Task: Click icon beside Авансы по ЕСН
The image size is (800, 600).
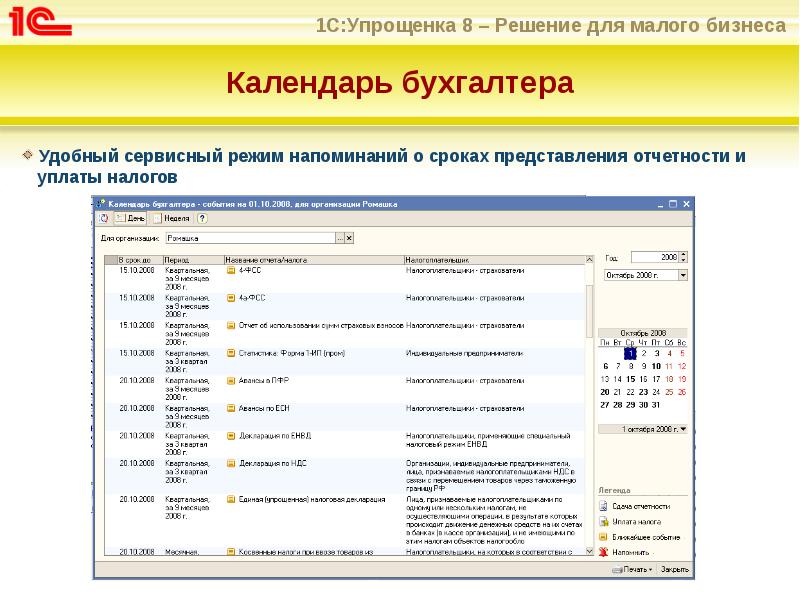Action: pos(231,408)
